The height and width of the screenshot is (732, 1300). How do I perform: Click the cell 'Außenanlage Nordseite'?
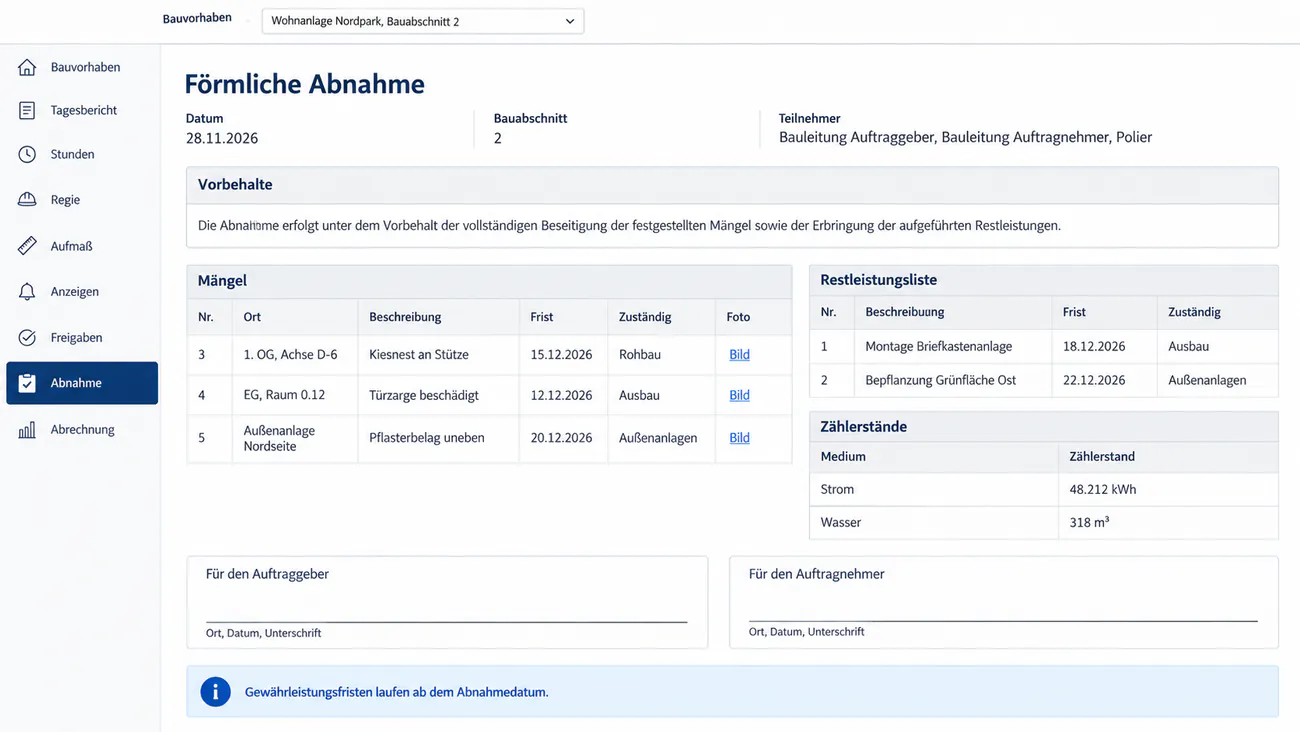point(279,438)
